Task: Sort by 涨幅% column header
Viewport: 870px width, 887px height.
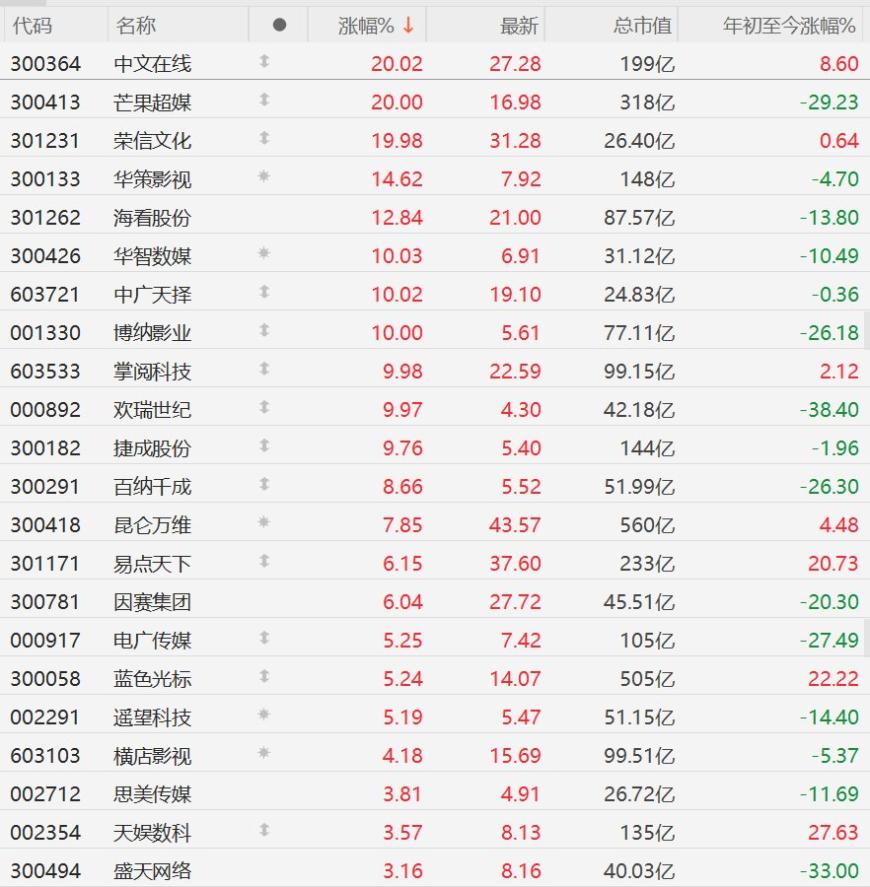Action: (x=367, y=26)
